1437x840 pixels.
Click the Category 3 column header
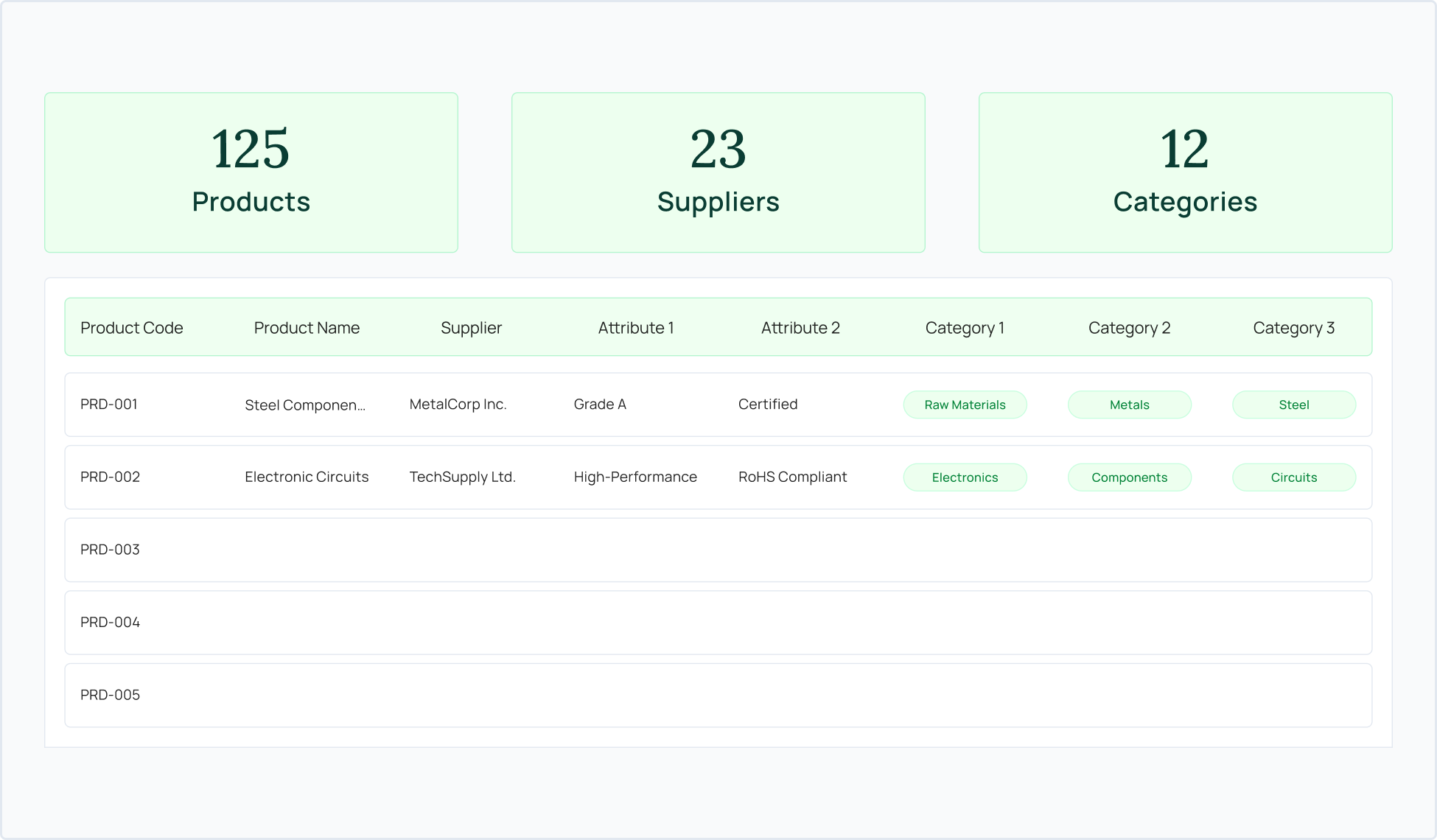[x=1293, y=328]
